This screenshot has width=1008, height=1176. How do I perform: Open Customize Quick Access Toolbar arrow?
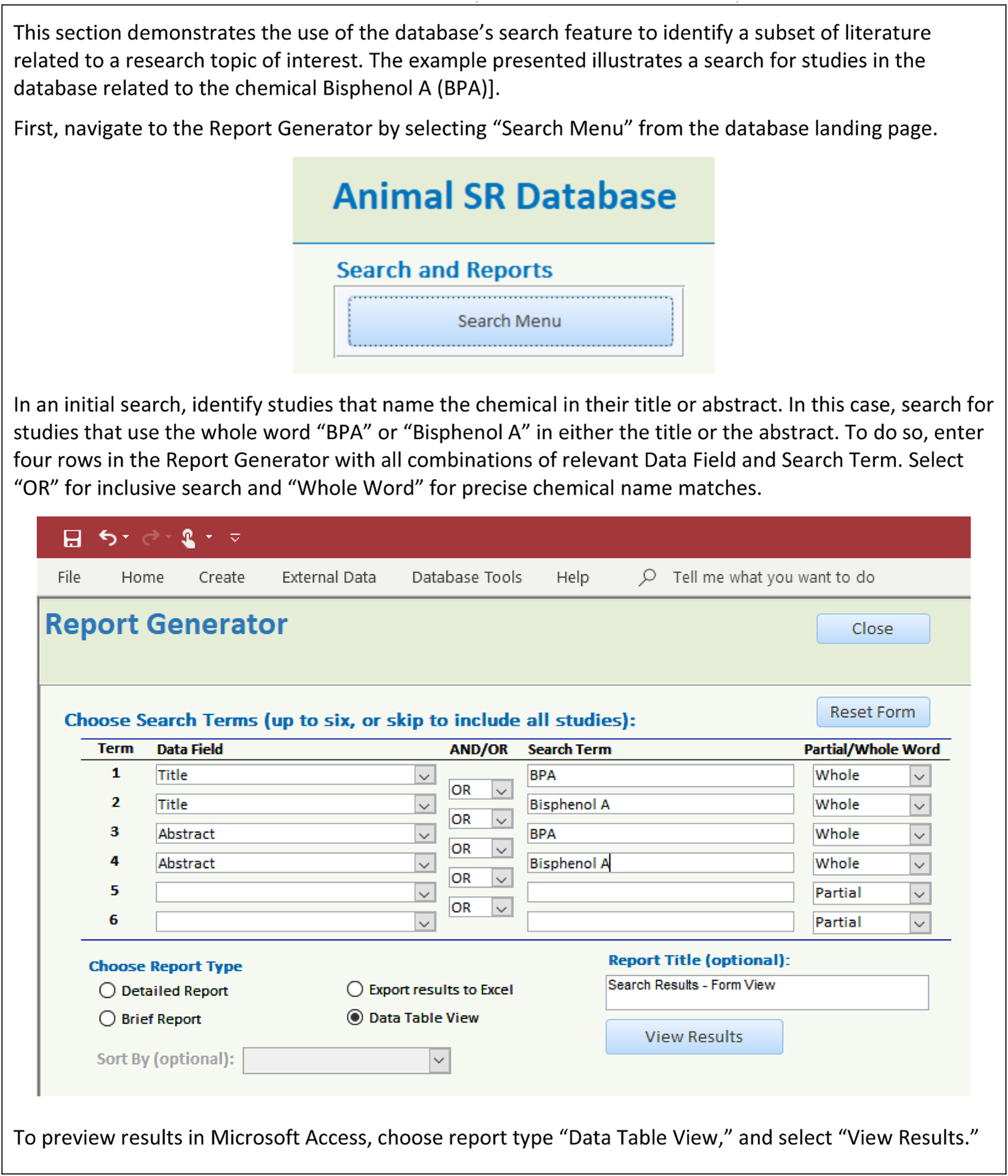point(235,538)
